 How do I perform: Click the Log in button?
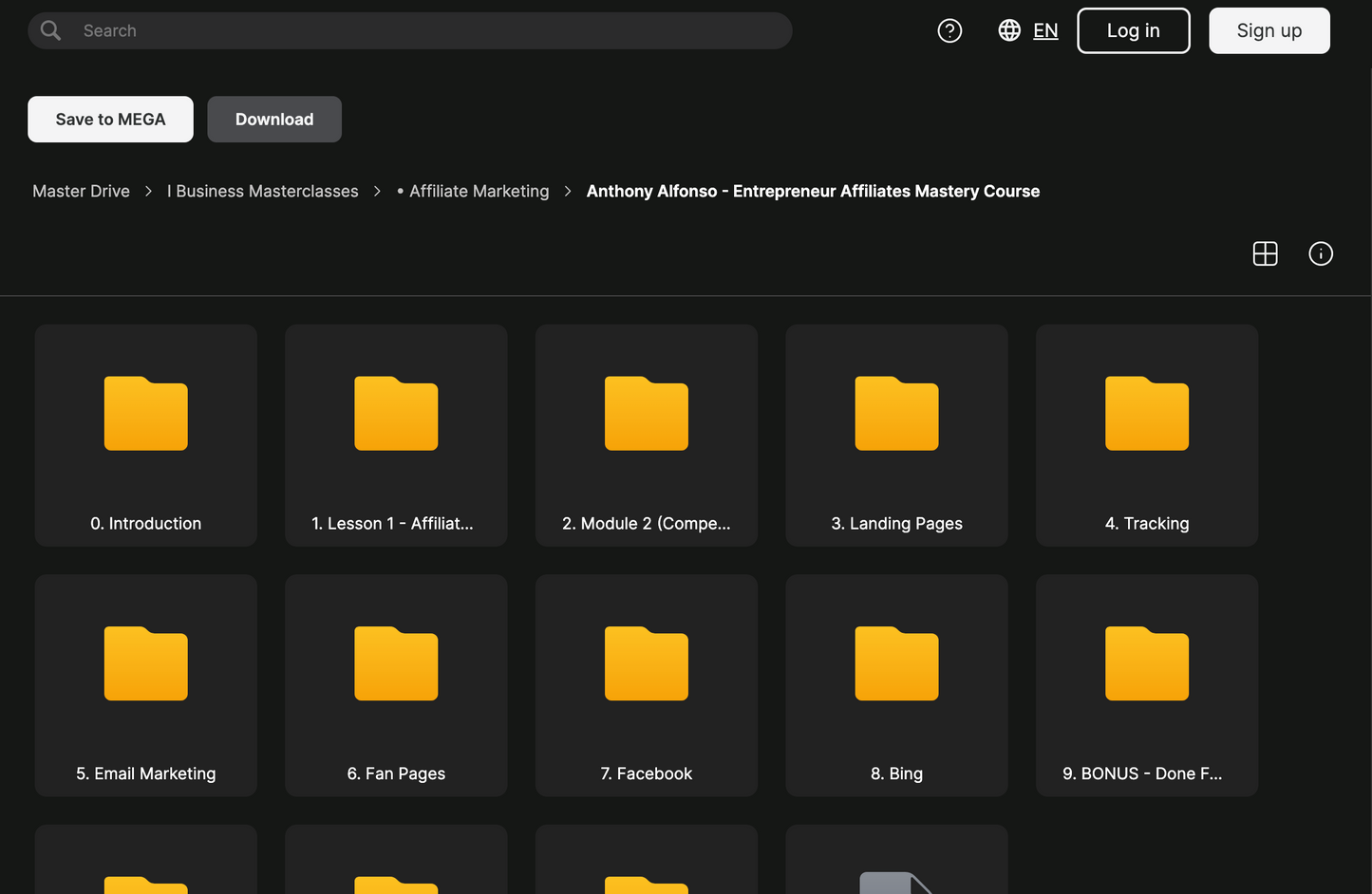pyautogui.click(x=1133, y=30)
